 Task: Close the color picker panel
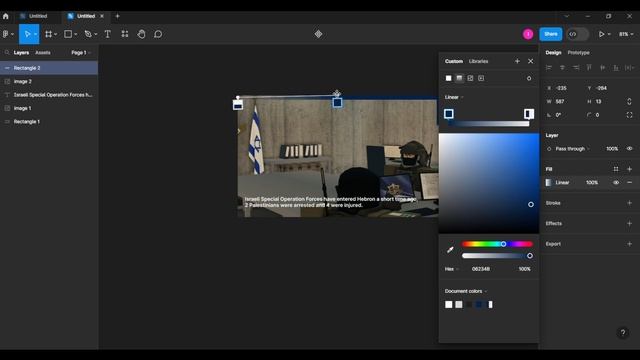click(x=531, y=61)
